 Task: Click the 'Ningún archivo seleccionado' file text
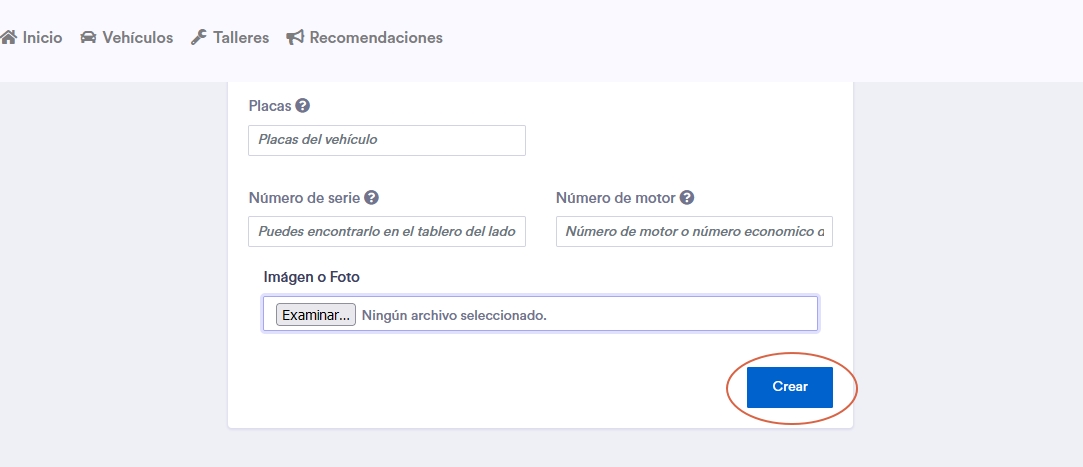tap(454, 315)
